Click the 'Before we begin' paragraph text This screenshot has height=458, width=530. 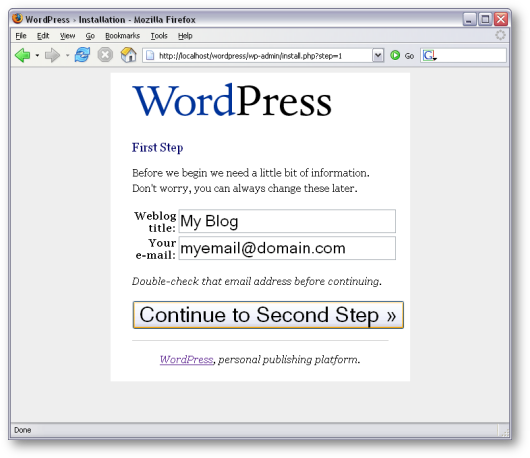251,180
